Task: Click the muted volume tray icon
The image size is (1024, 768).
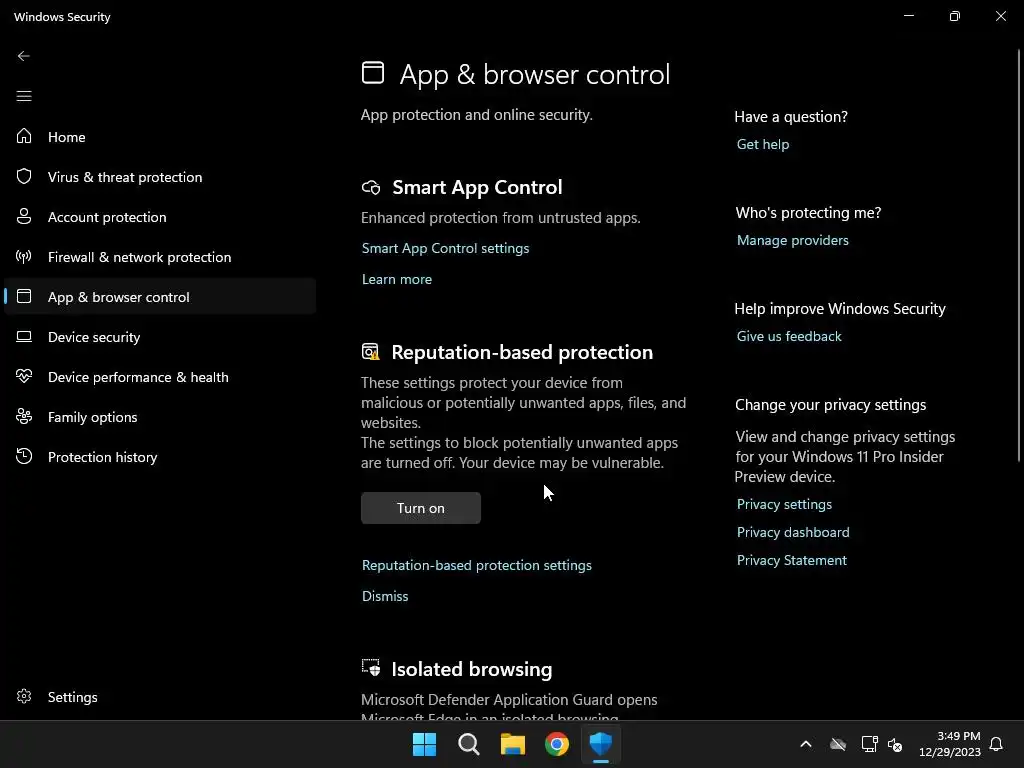Action: pyautogui.click(x=895, y=744)
